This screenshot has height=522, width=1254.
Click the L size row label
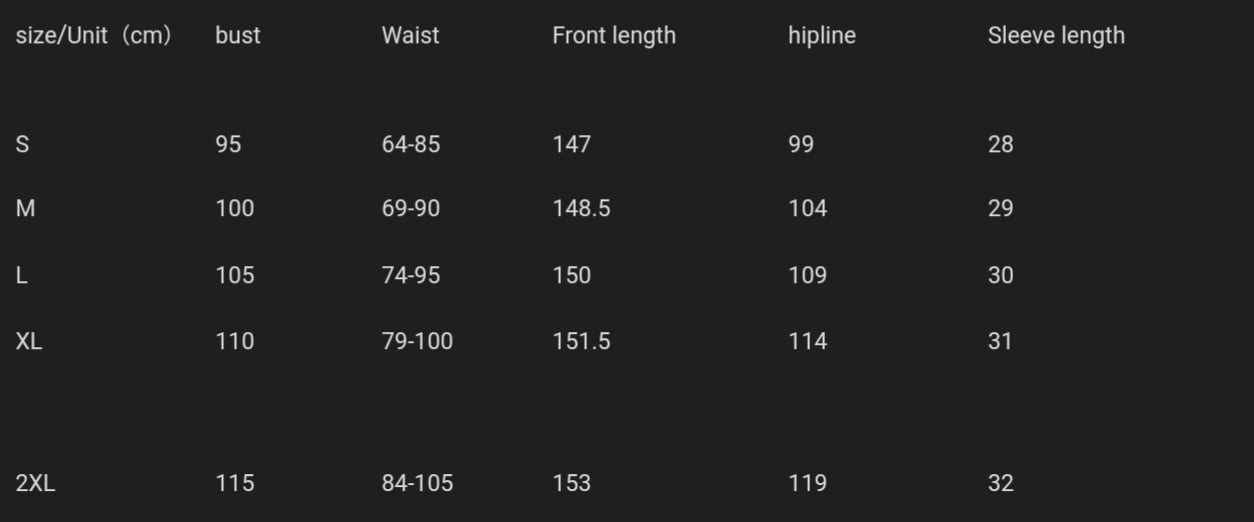coord(22,275)
